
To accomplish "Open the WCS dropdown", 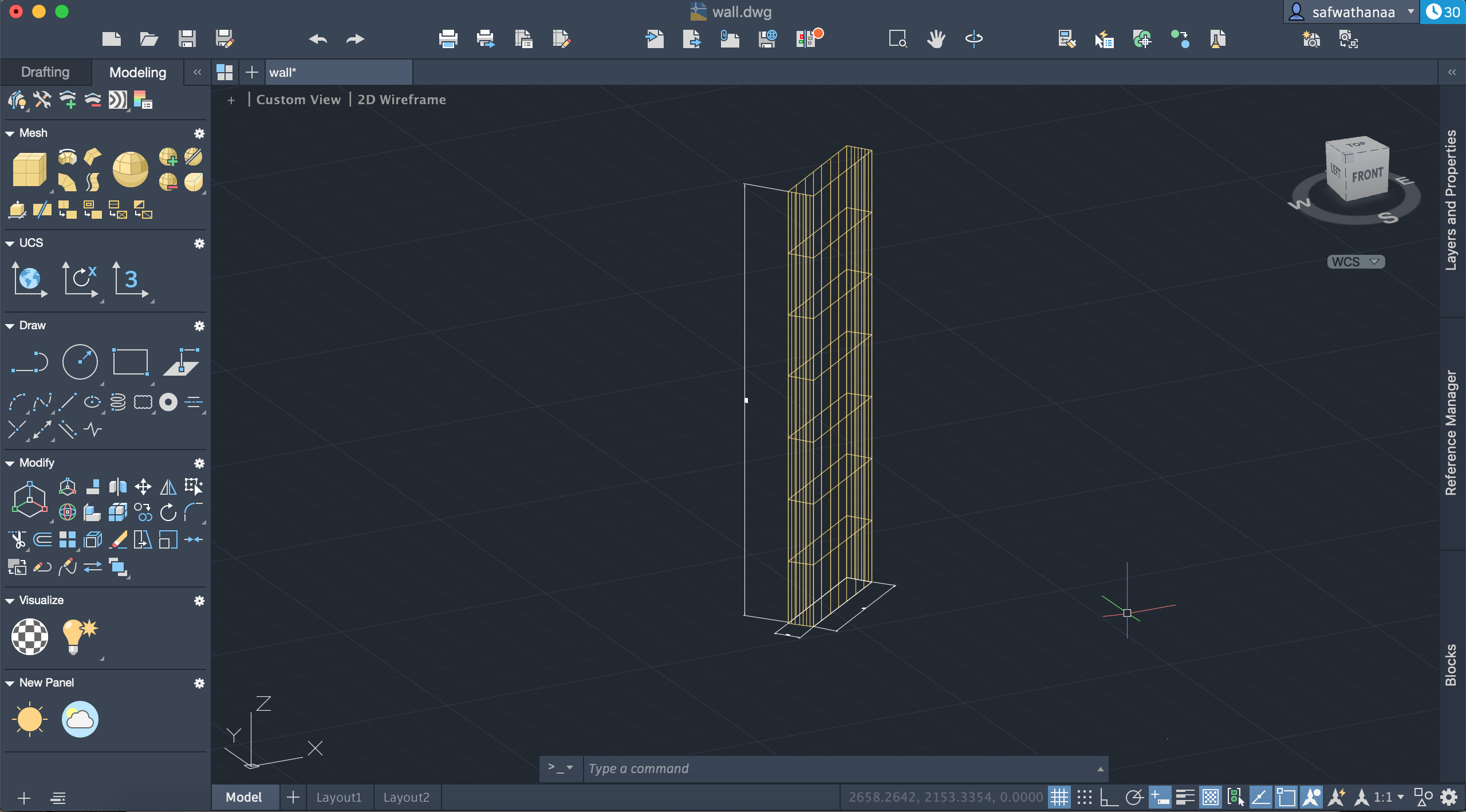I will click(1355, 262).
